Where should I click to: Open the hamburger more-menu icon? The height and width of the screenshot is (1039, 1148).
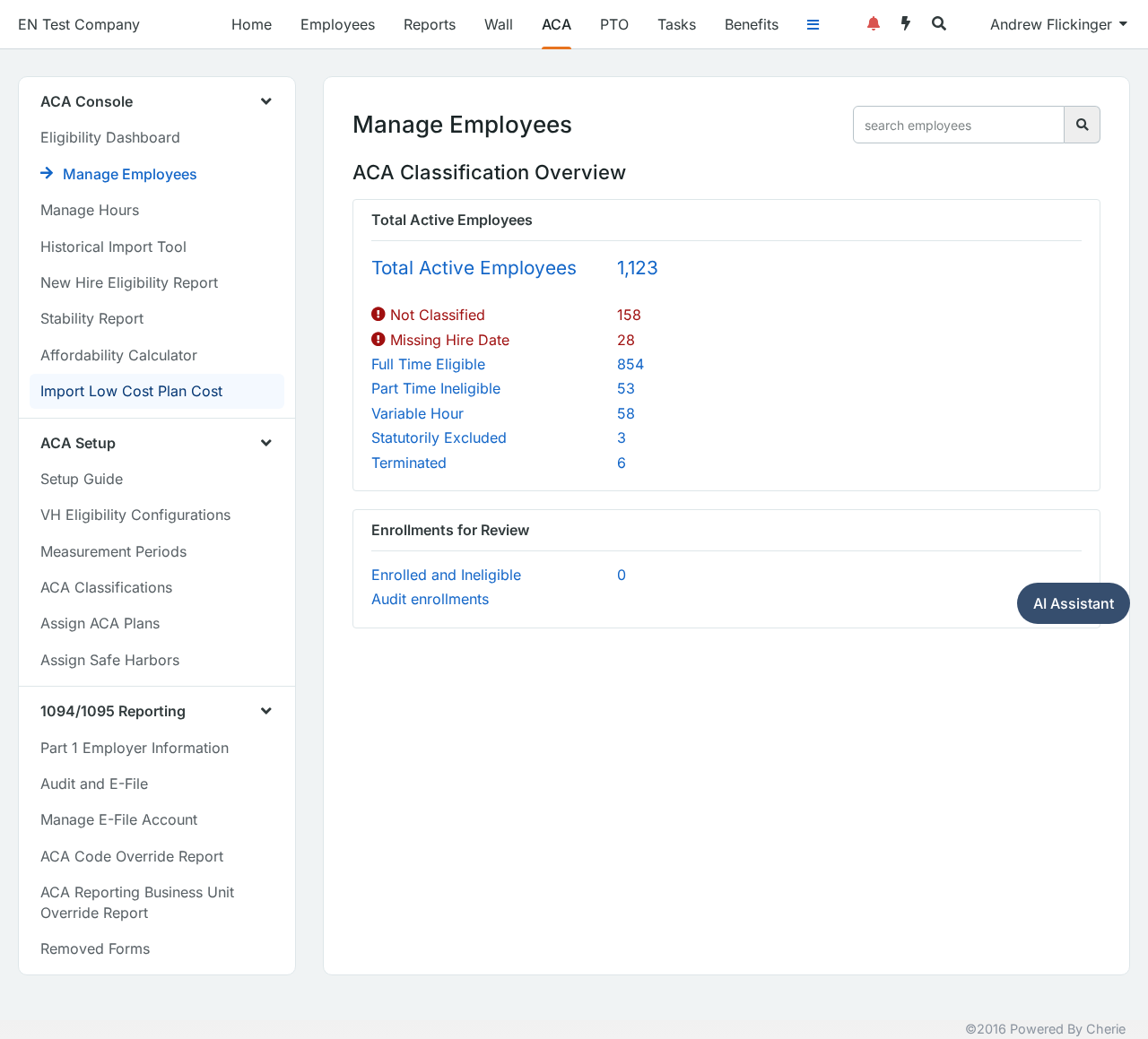[x=813, y=25]
